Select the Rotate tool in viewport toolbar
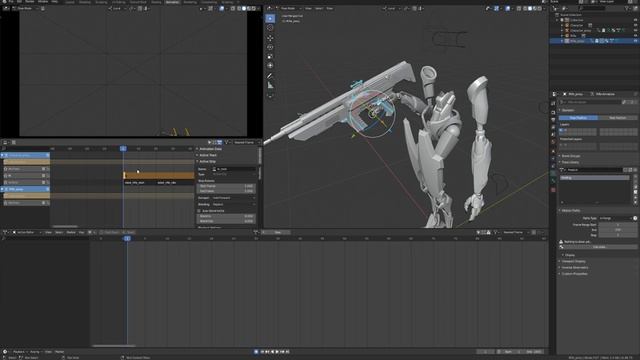Viewport: 640px width, 360px height. (270, 47)
